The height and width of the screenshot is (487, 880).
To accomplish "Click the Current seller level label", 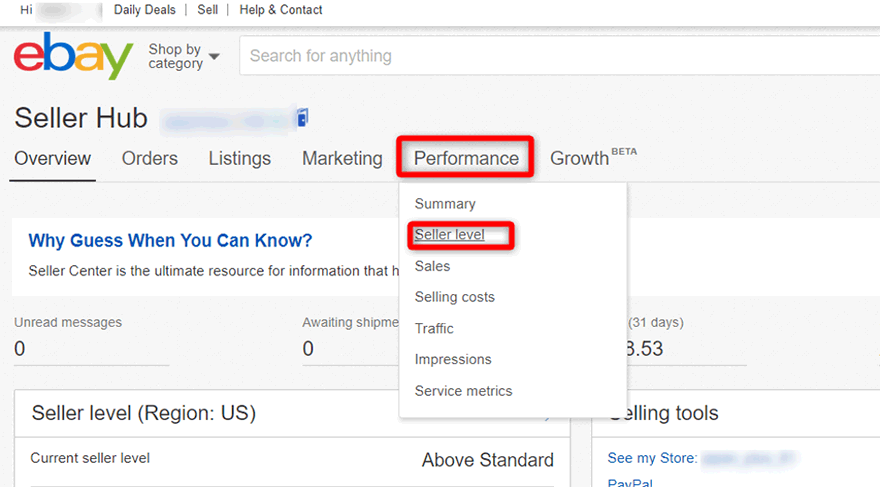I will pos(90,458).
